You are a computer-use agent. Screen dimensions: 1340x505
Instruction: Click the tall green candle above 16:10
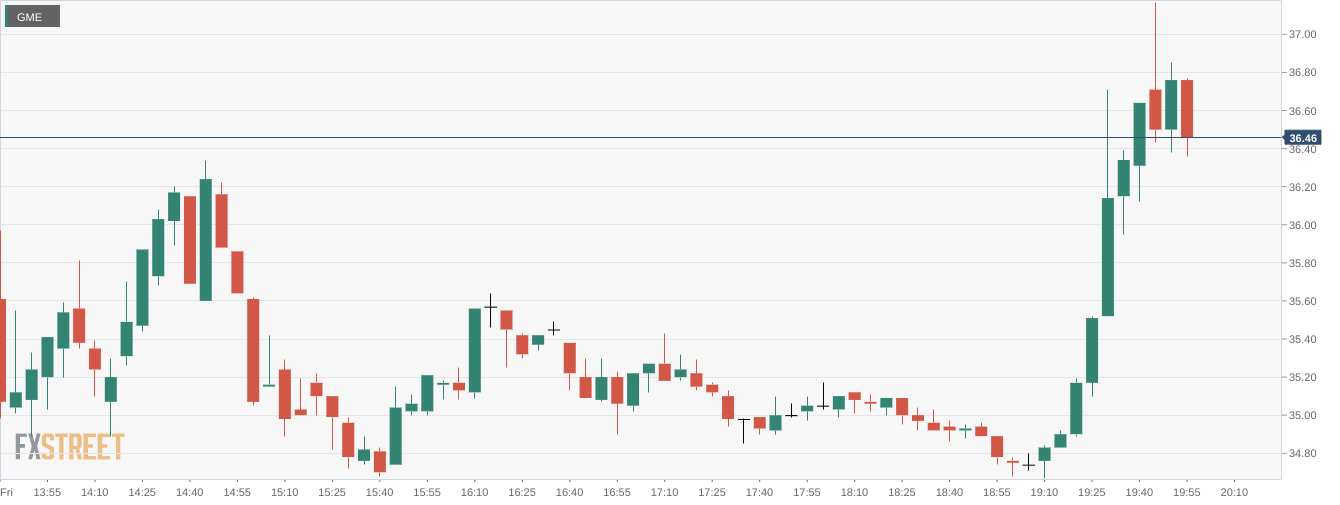coord(474,350)
